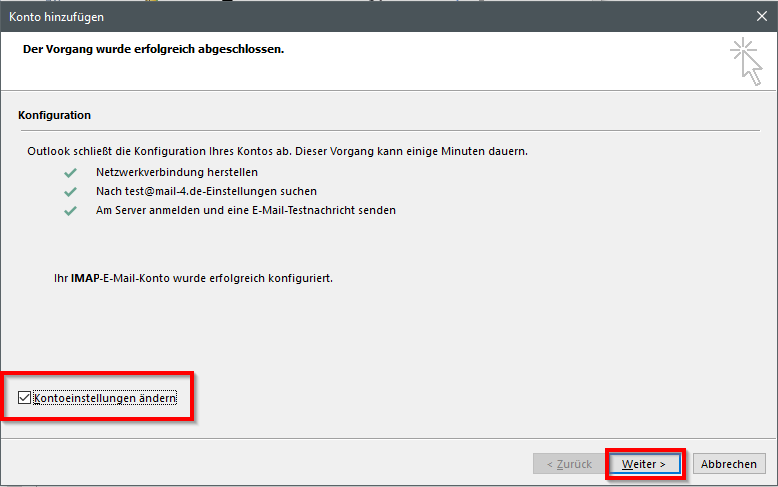Close the Konto hinzufügen dialog window
This screenshot has width=778, height=487.
[761, 16]
